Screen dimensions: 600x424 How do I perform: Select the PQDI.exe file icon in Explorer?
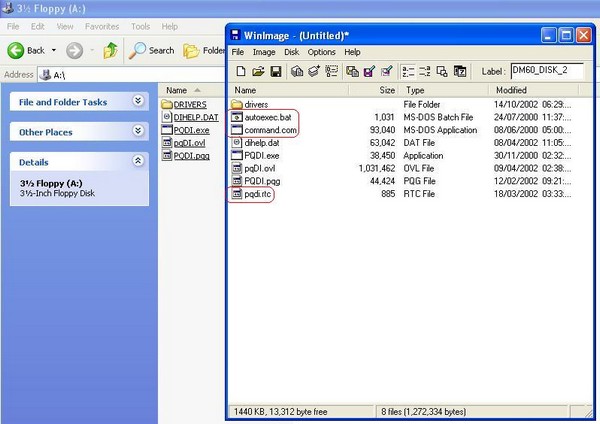(167, 130)
